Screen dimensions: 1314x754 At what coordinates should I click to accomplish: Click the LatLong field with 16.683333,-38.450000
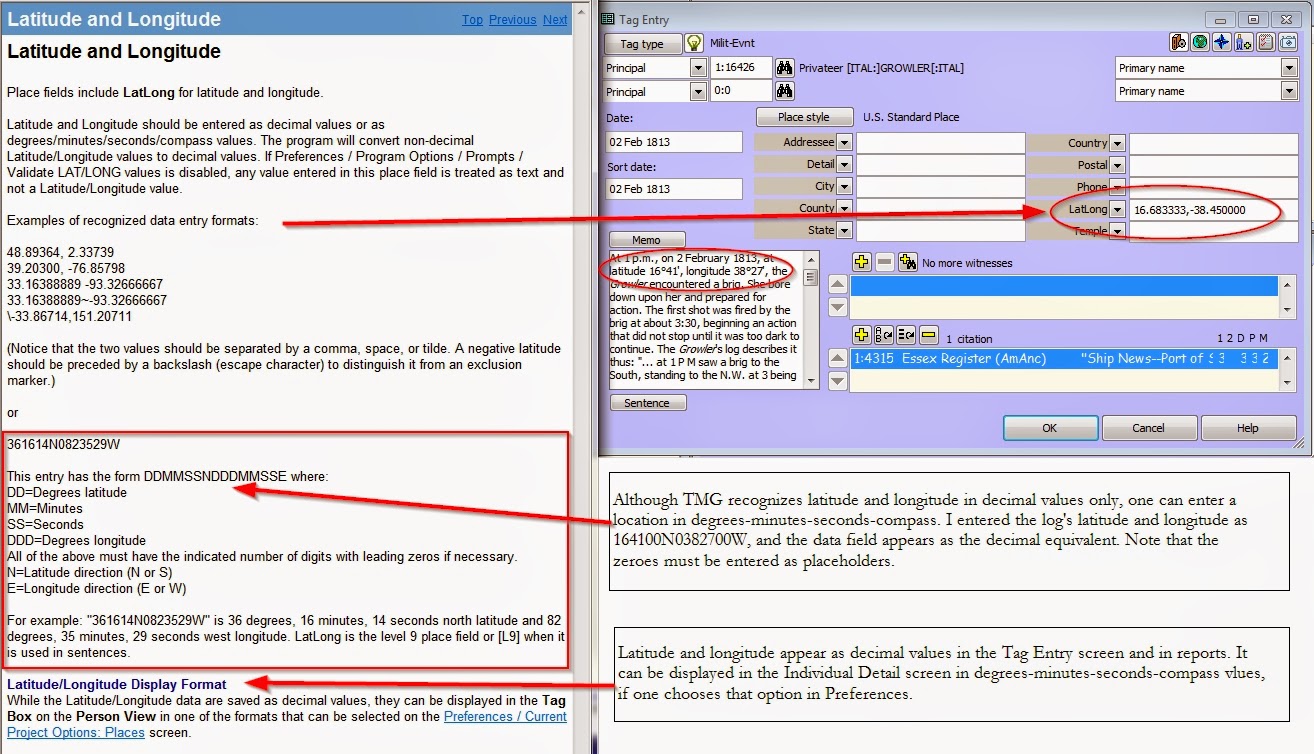1213,210
